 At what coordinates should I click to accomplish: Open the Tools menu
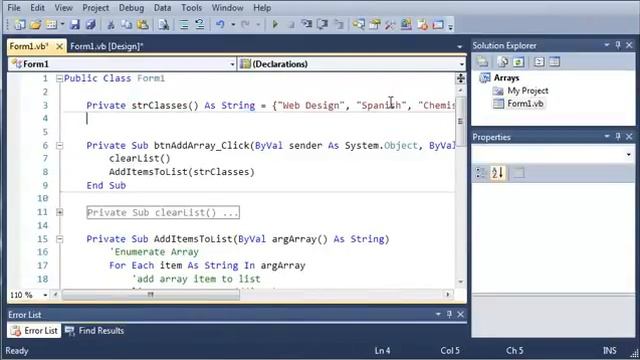(191, 8)
